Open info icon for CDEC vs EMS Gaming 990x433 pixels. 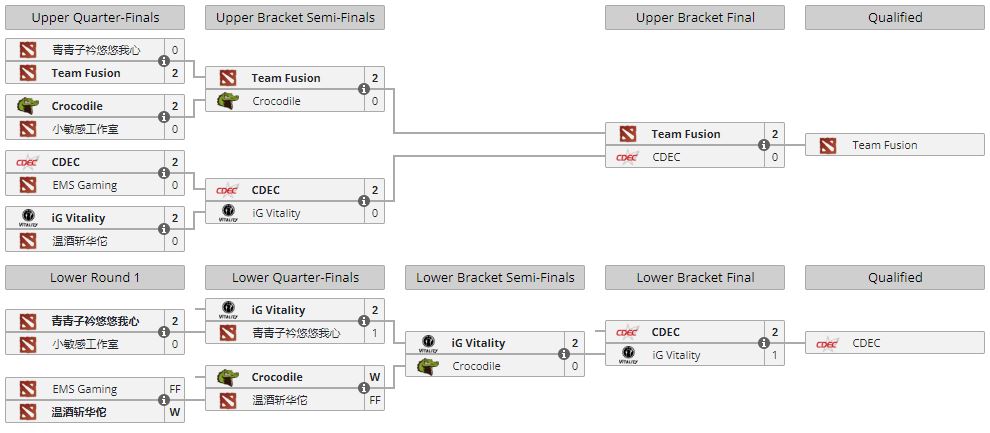[164, 173]
